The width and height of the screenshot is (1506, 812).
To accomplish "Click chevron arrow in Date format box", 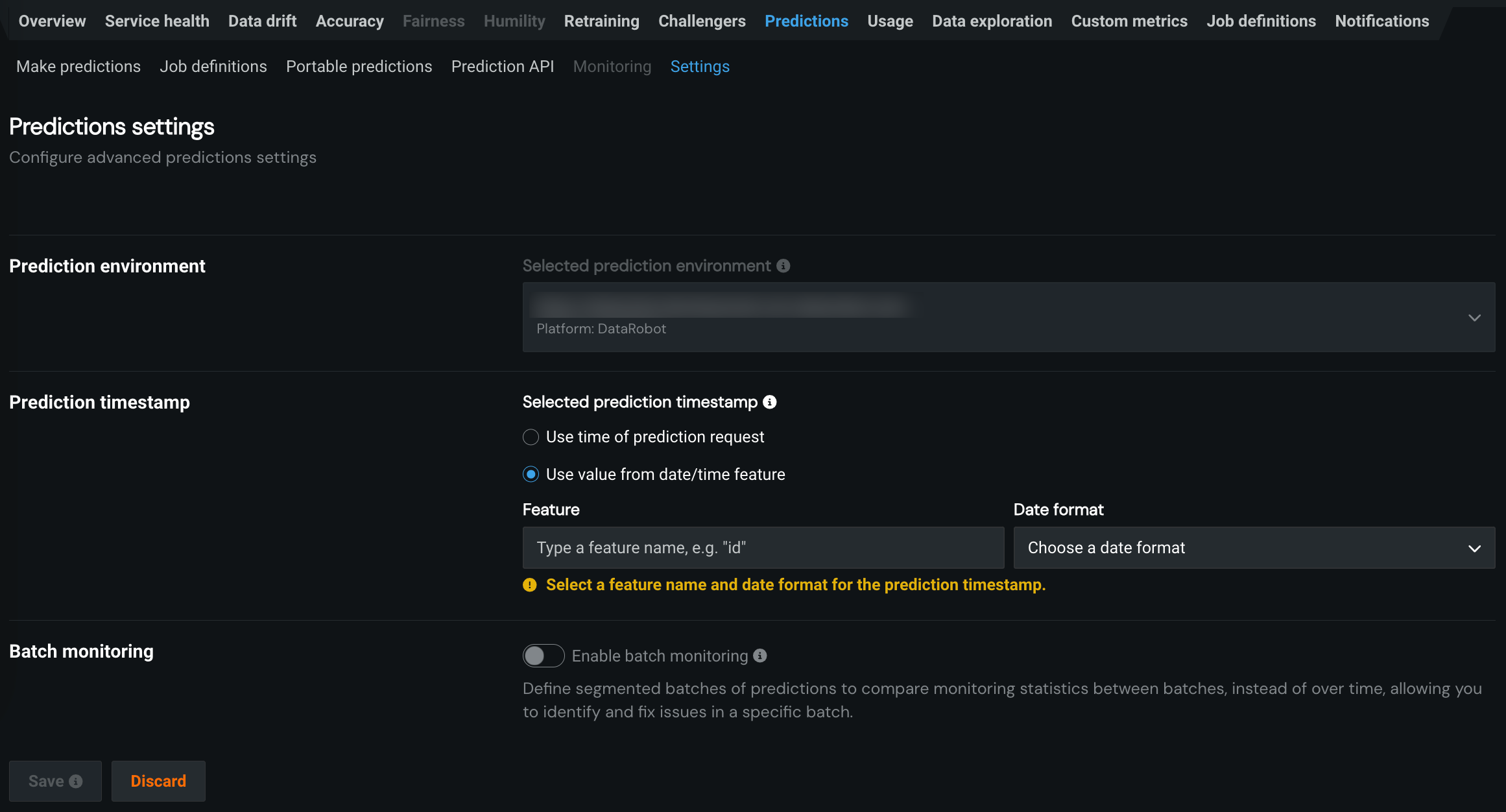I will click(1474, 549).
